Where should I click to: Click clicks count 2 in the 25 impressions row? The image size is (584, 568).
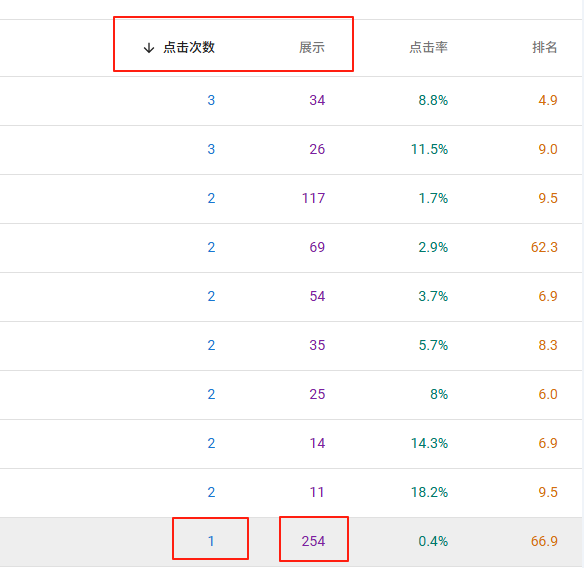point(211,394)
